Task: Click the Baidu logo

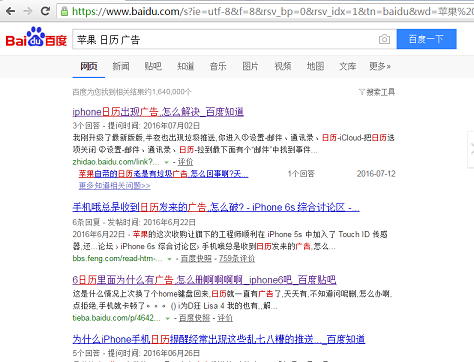Action: [x=36, y=37]
